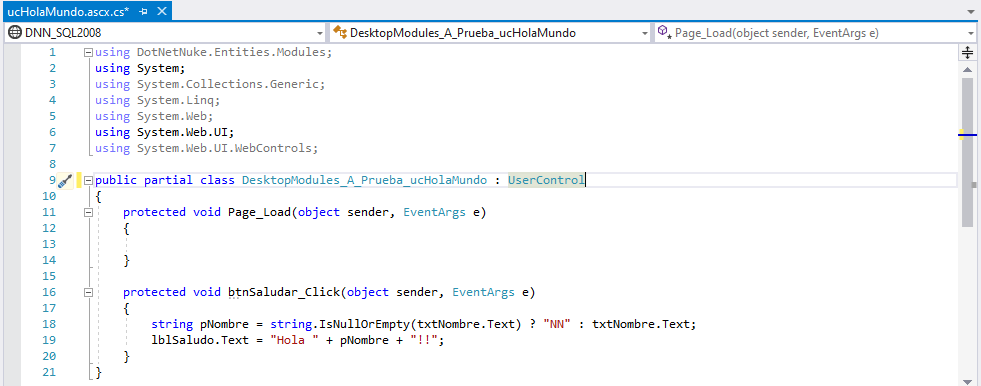Click the DNN_SQL2008 project globe icon
This screenshot has width=981, height=386.
[14, 33]
